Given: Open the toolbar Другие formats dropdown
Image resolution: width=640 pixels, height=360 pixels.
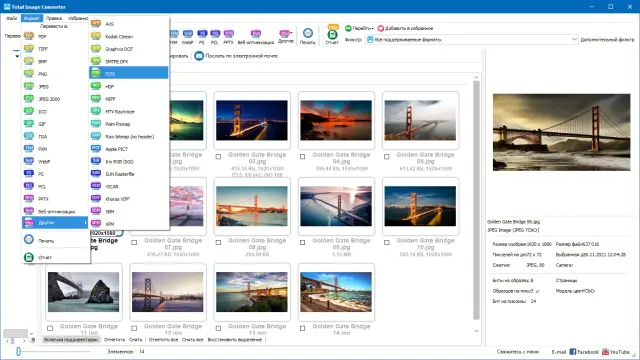Looking at the screenshot, I should (x=285, y=36).
